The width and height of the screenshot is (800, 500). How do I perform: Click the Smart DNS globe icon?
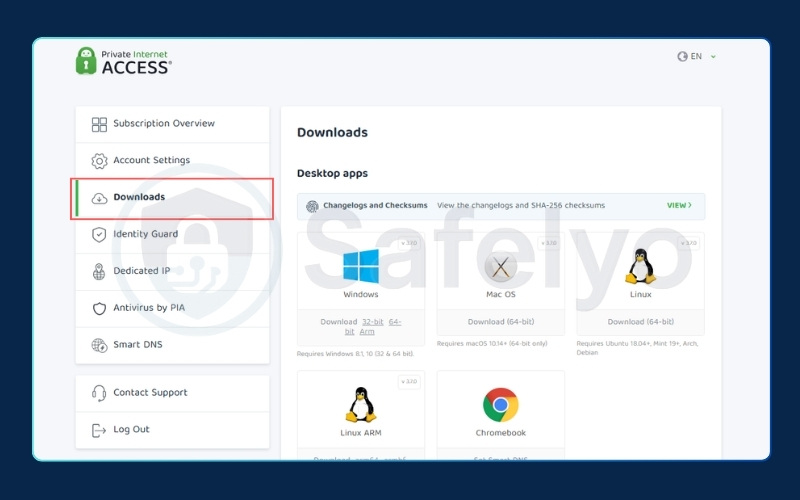(99, 345)
